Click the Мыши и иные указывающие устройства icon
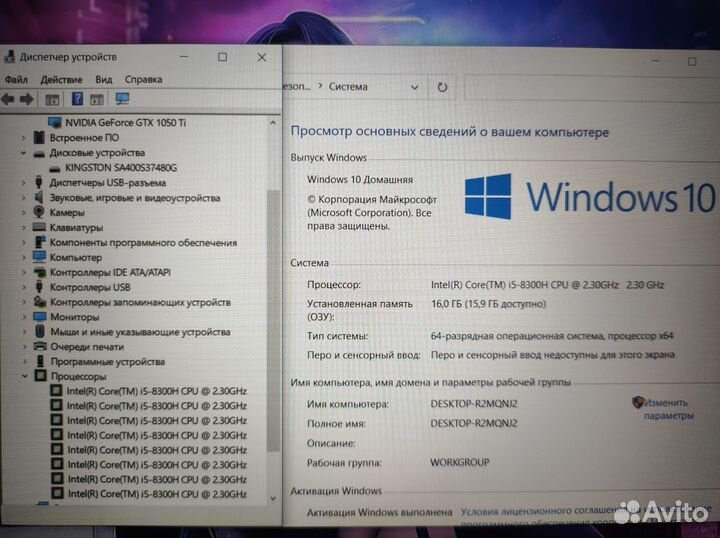This screenshot has height=538, width=720. point(40,331)
